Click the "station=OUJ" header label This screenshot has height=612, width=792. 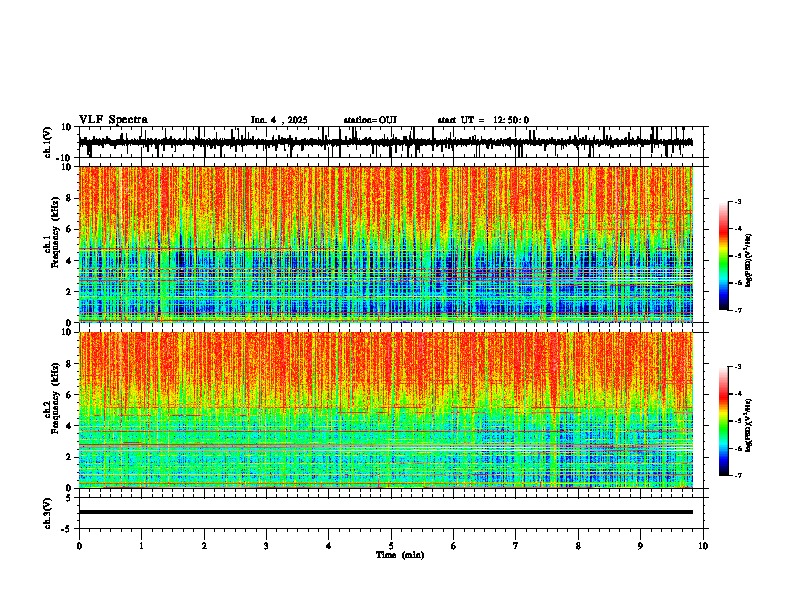pos(370,120)
